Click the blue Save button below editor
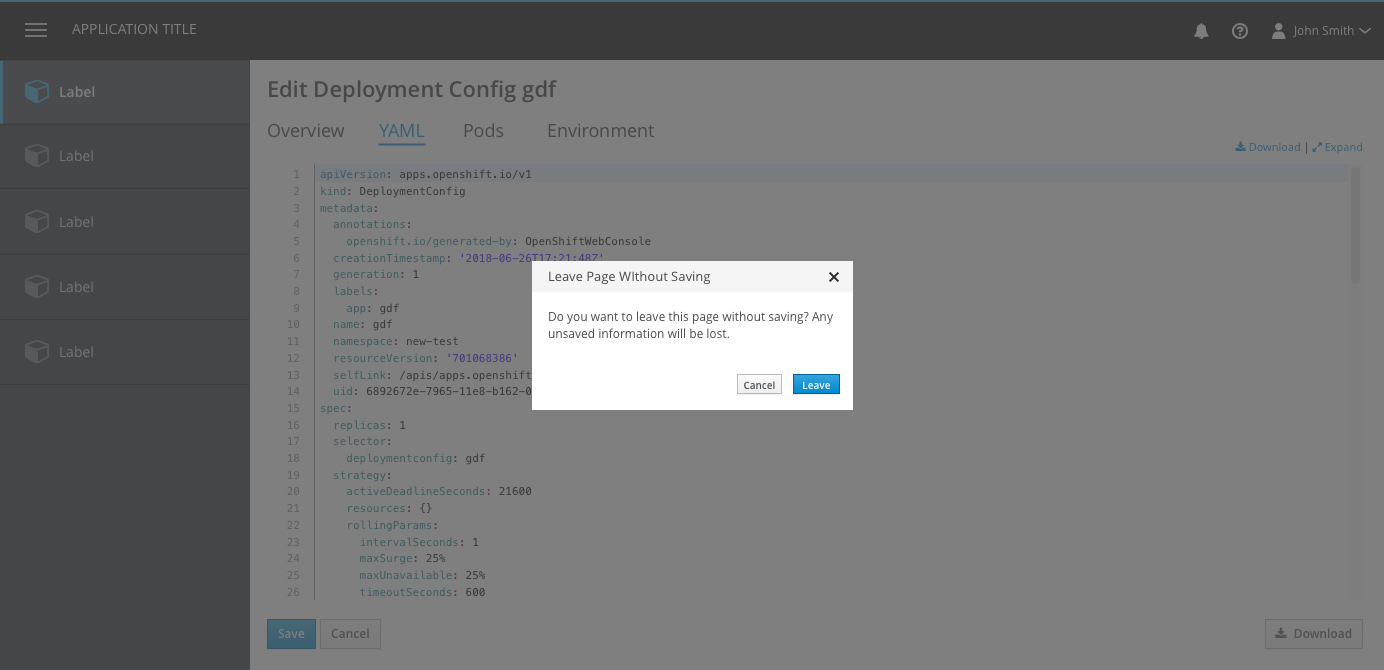 pos(291,634)
